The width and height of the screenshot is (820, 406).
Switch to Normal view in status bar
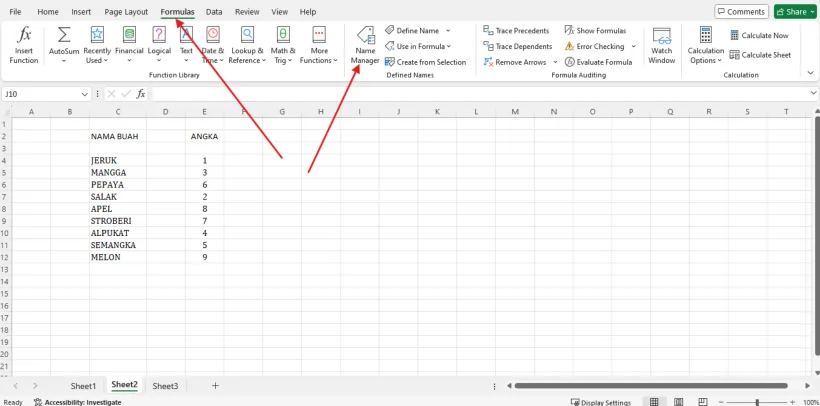(x=654, y=402)
